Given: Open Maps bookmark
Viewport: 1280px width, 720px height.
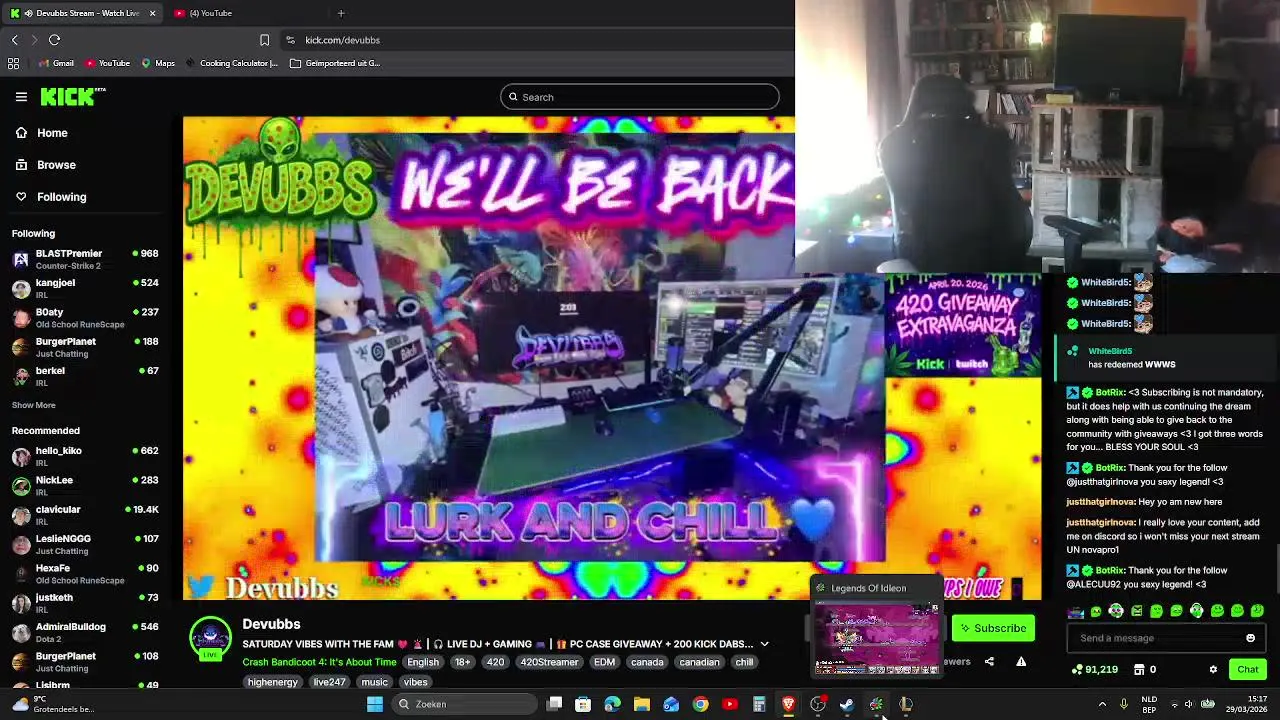Looking at the screenshot, I should (x=158, y=63).
